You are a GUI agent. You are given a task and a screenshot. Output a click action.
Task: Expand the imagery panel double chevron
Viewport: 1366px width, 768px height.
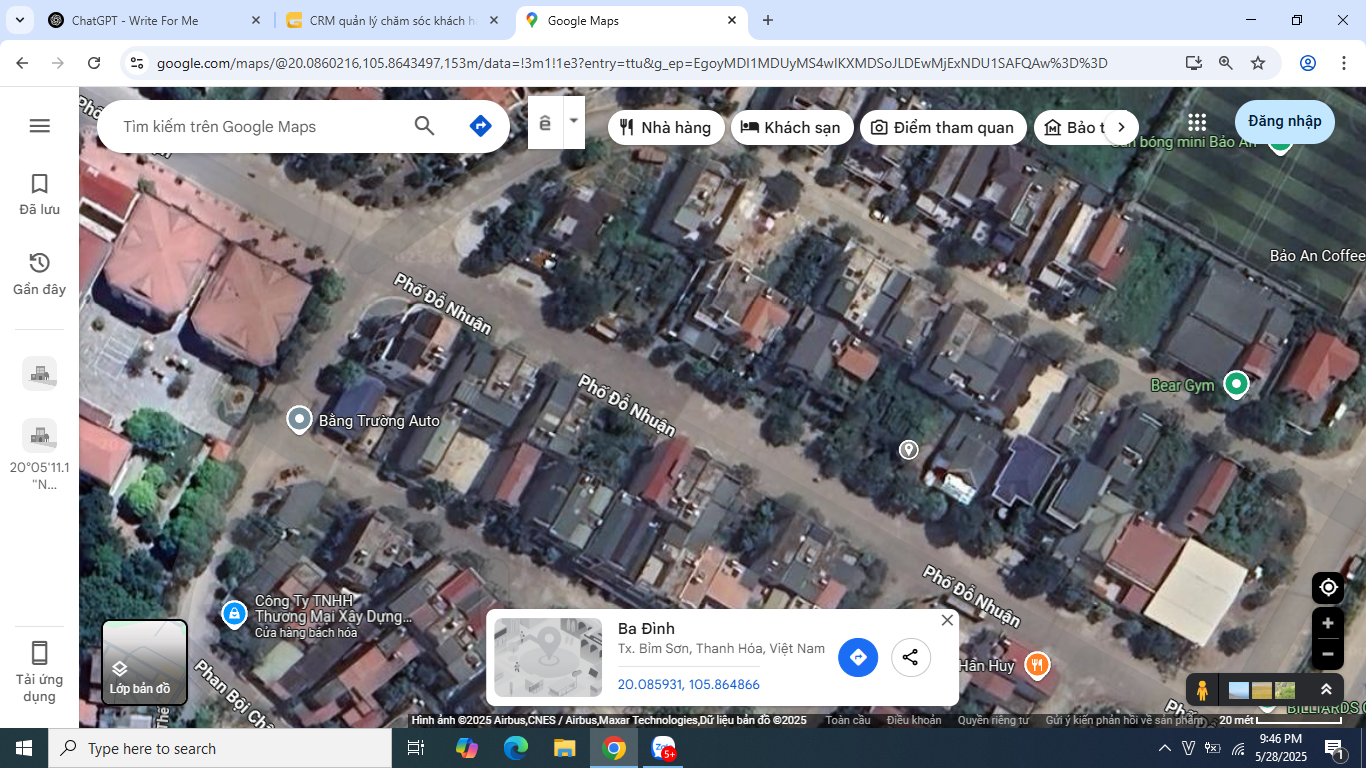coord(1326,690)
